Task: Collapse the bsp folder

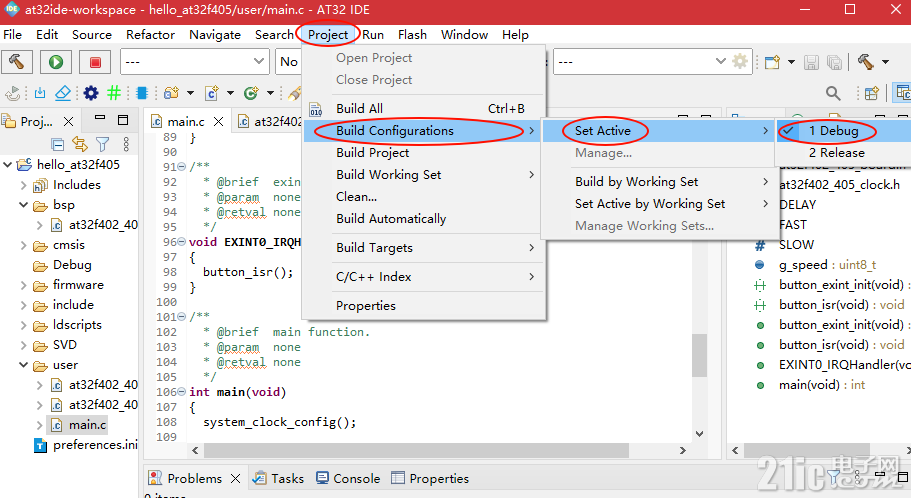Action: pyautogui.click(x=23, y=205)
